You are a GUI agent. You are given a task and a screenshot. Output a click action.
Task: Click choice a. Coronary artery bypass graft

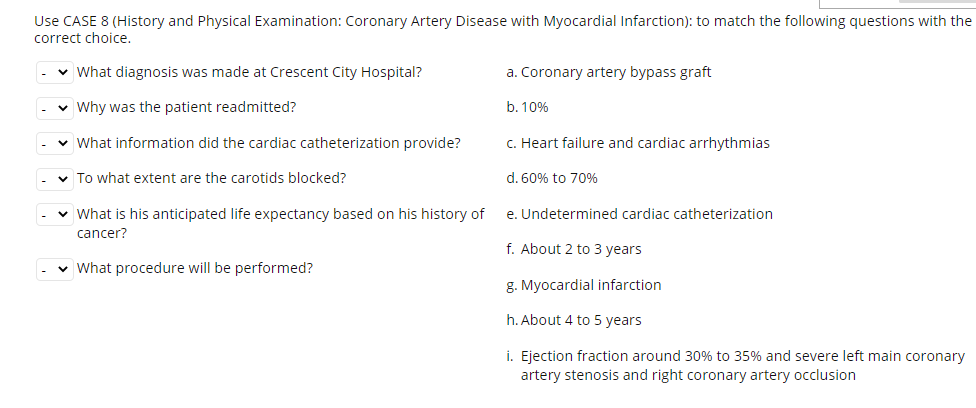(609, 72)
